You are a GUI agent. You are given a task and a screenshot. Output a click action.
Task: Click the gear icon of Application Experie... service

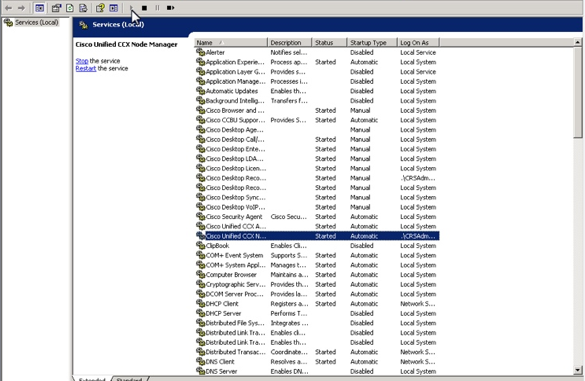coord(200,62)
